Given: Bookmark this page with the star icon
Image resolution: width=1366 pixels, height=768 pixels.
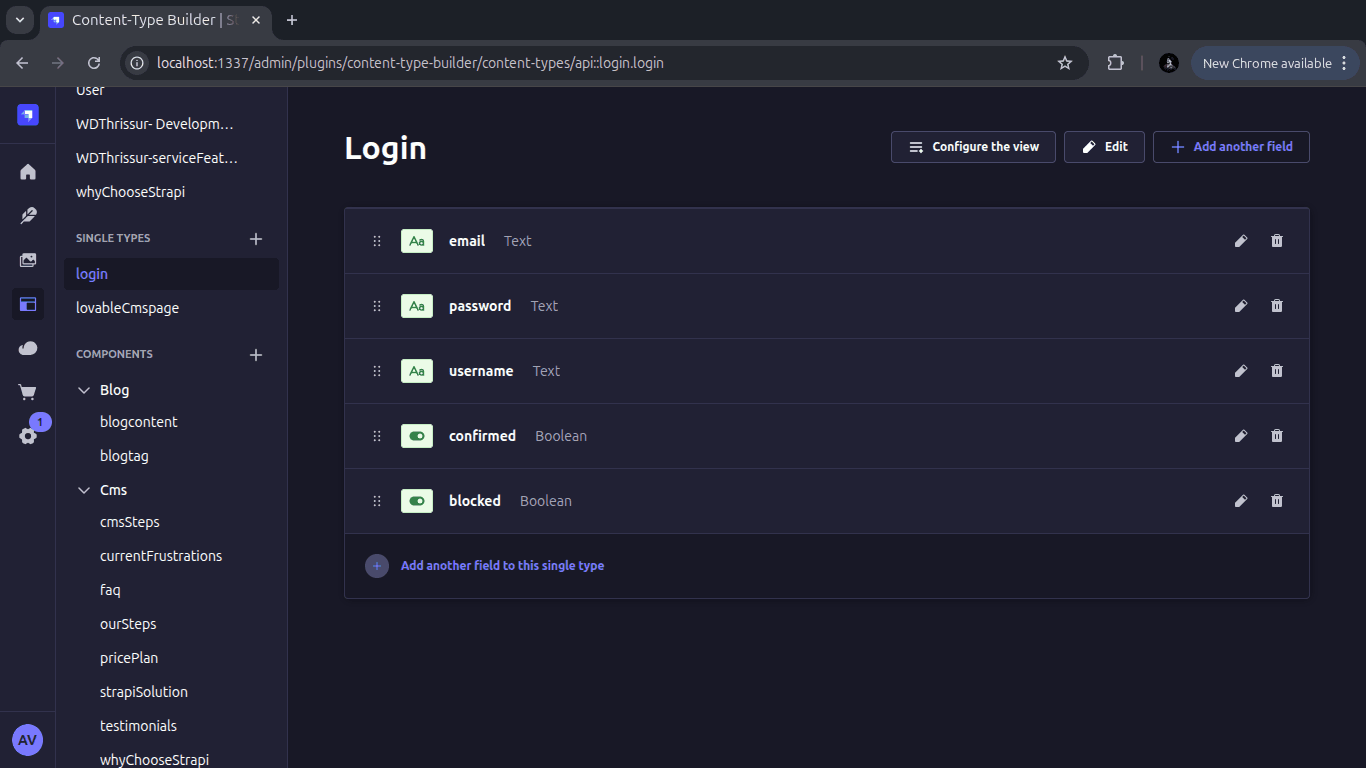Looking at the screenshot, I should [x=1065, y=63].
